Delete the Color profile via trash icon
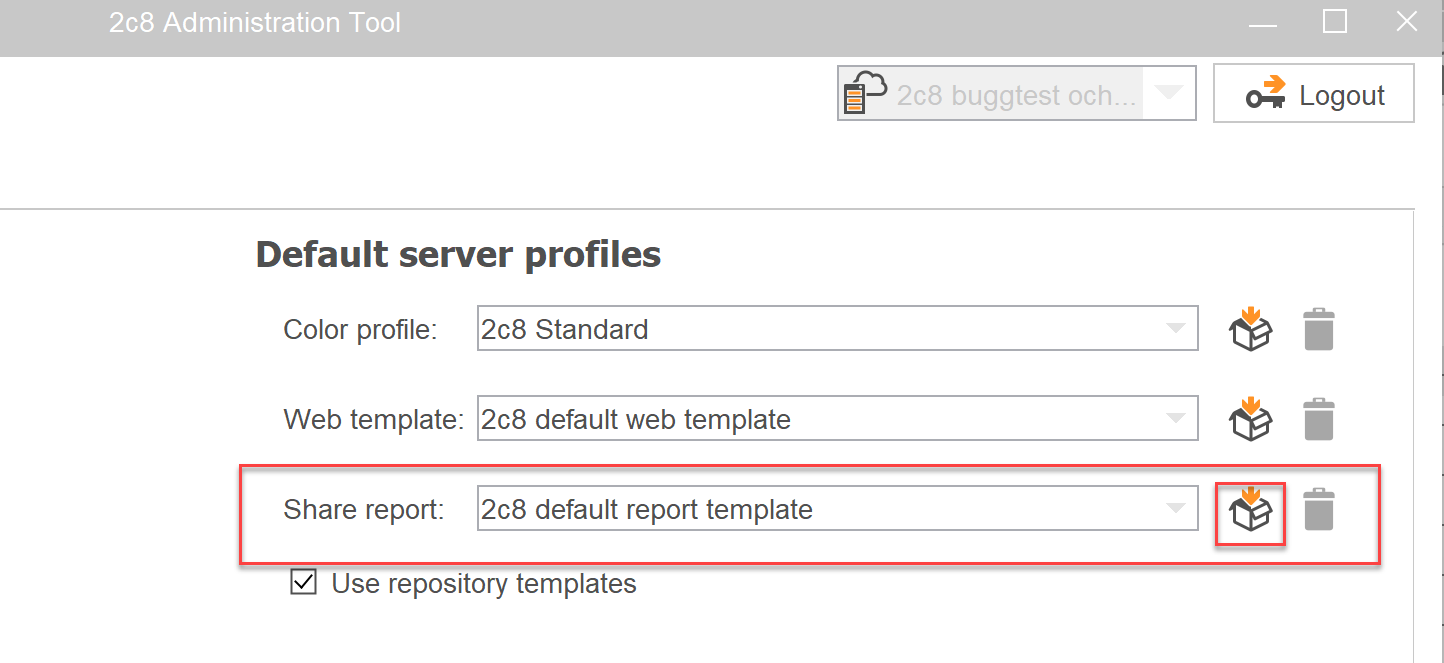The image size is (1444, 663). [x=1319, y=329]
